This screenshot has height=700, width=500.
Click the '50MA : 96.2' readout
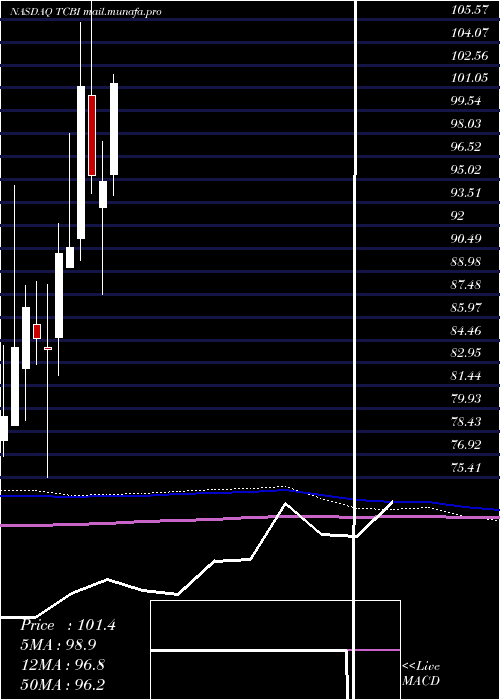63,685
